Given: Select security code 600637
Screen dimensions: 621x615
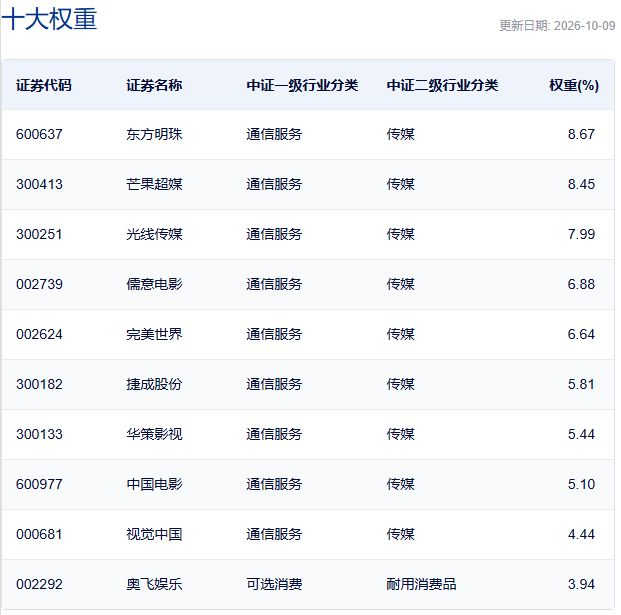Looking at the screenshot, I should click(39, 134).
